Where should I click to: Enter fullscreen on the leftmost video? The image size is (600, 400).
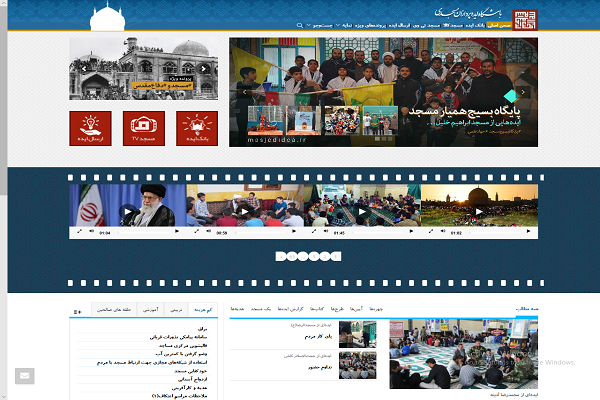tap(78, 232)
